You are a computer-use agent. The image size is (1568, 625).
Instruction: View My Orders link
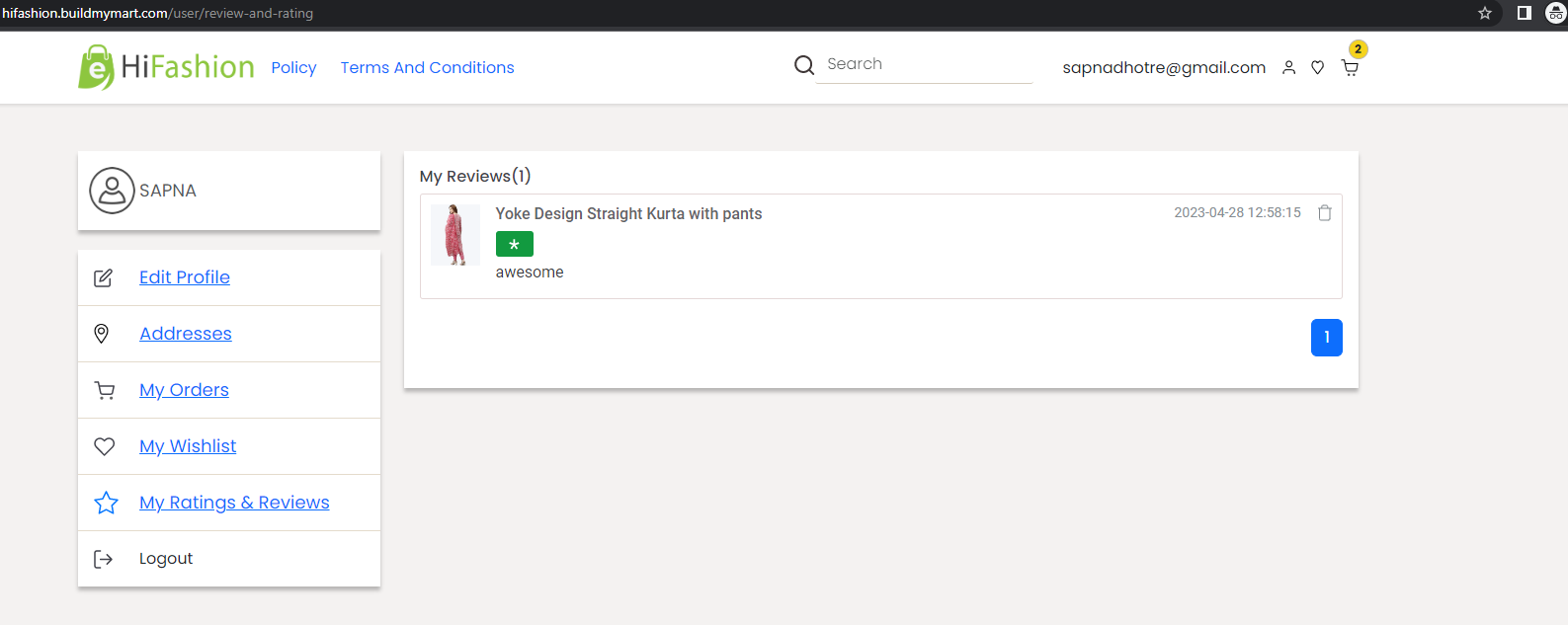click(184, 390)
